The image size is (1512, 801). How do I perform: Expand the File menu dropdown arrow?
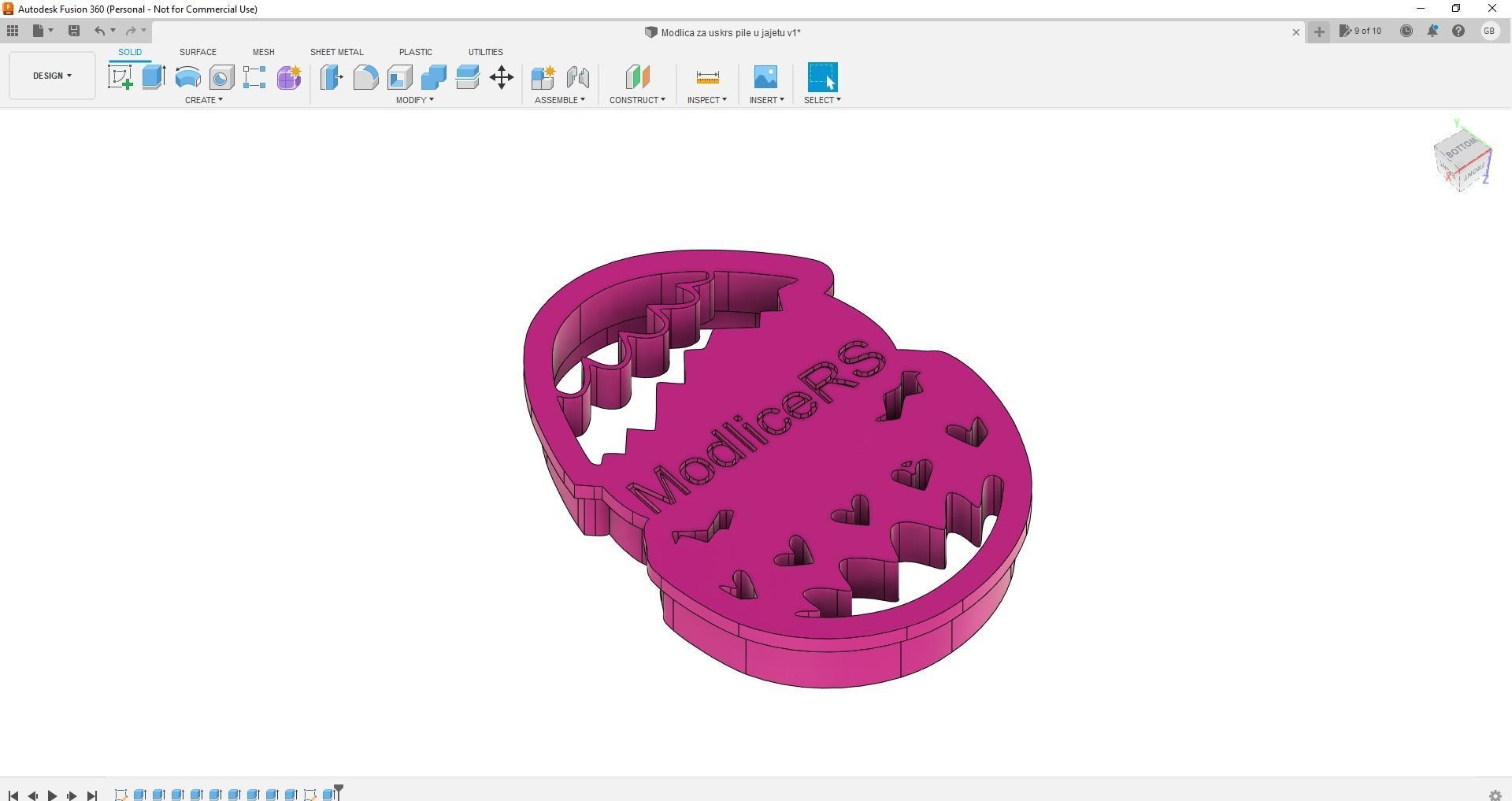coord(51,31)
